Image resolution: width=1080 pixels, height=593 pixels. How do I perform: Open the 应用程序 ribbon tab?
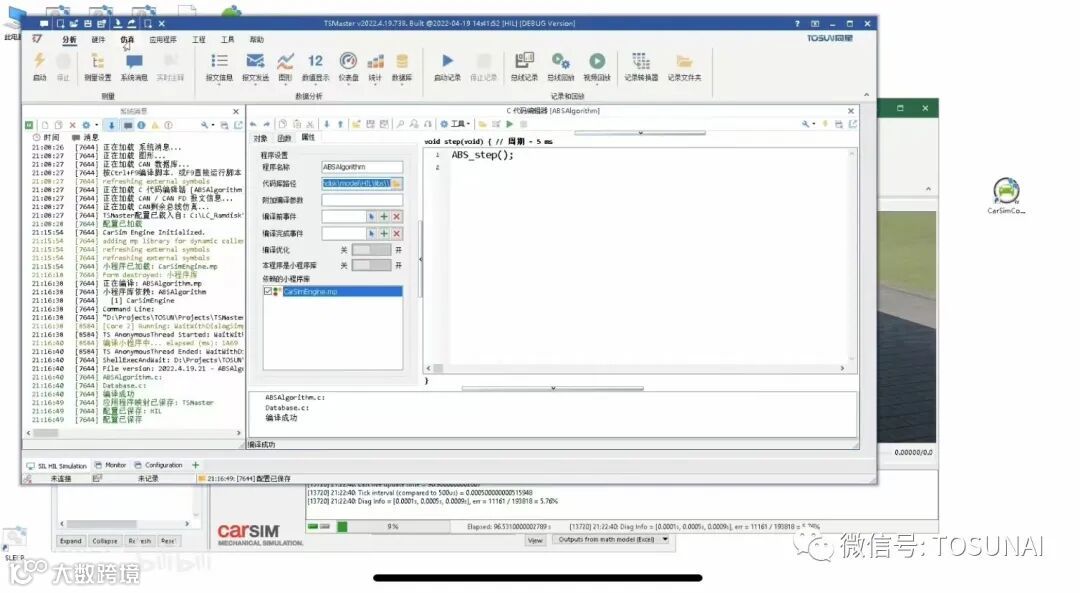coord(163,40)
